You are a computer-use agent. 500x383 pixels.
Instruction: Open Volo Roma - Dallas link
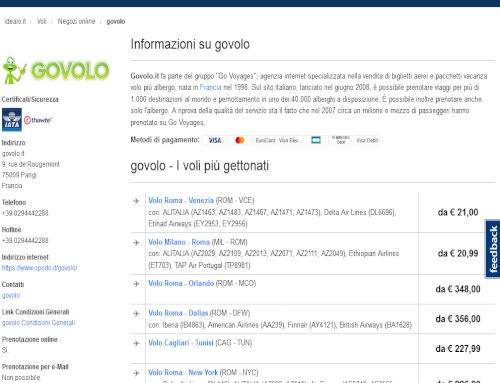tap(178, 313)
